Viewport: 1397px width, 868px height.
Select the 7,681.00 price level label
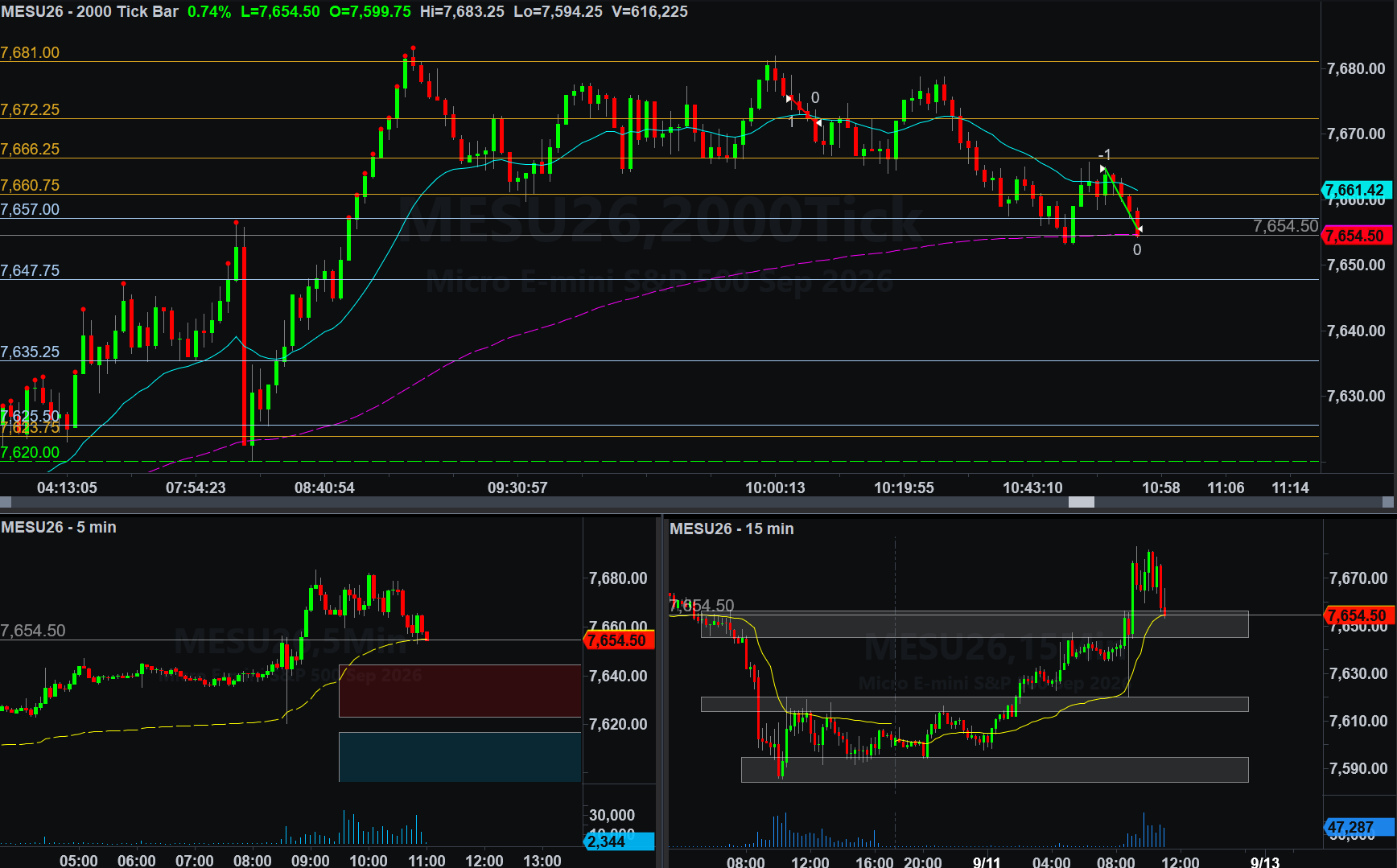[30, 52]
